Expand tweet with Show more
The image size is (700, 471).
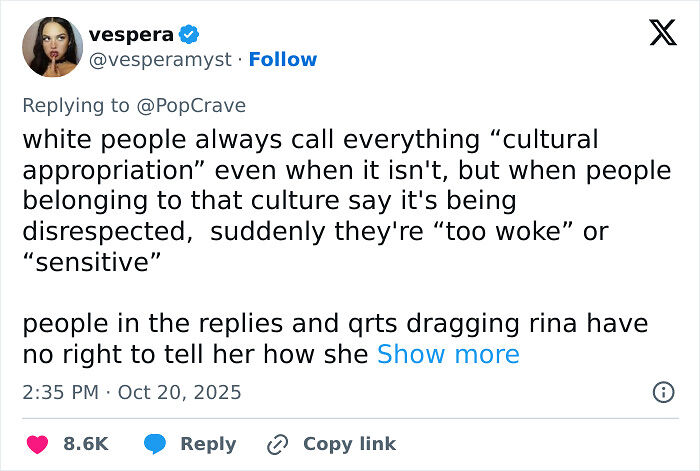click(x=448, y=354)
